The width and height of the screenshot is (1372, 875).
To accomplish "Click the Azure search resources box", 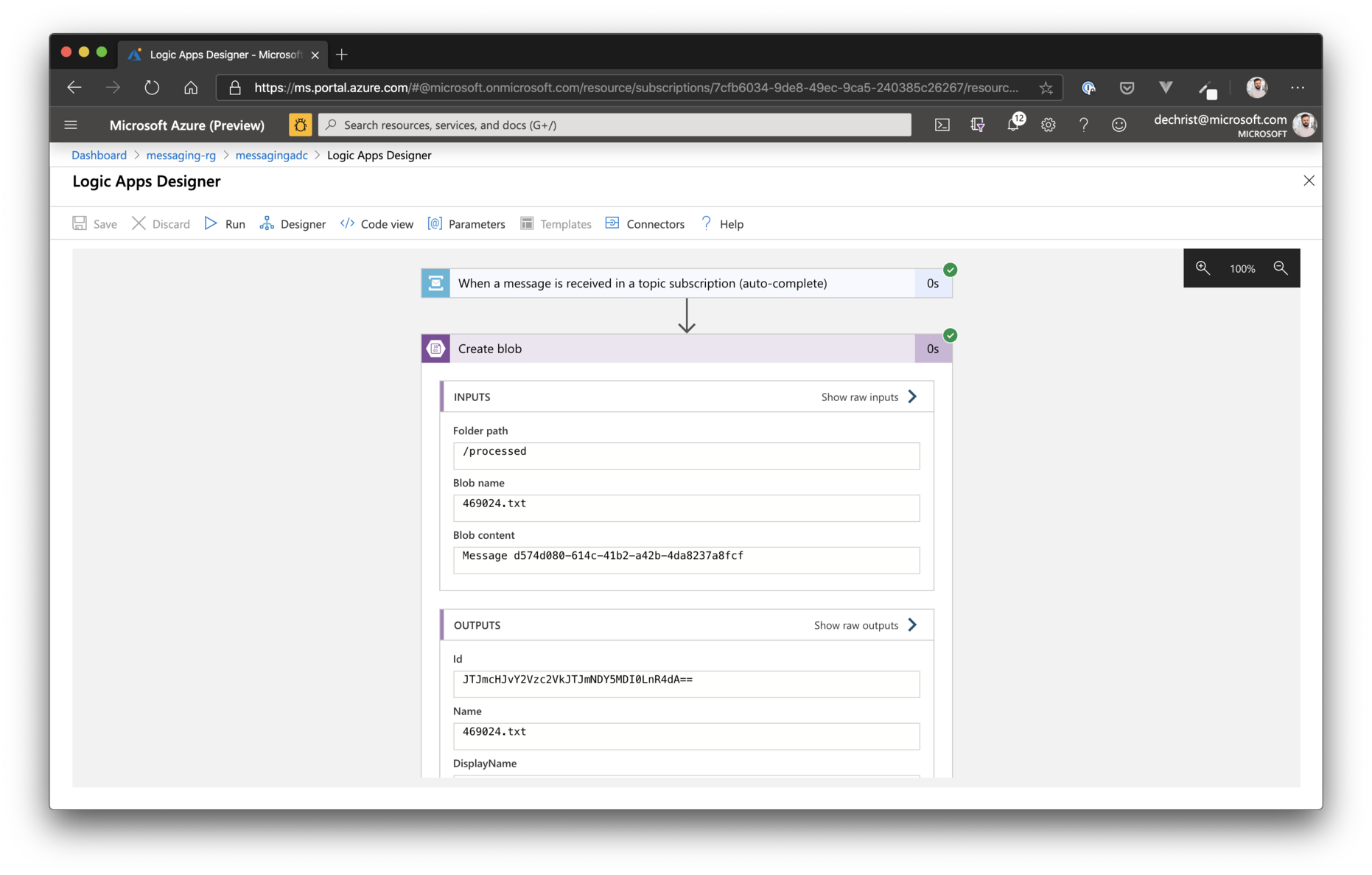I will (x=615, y=125).
